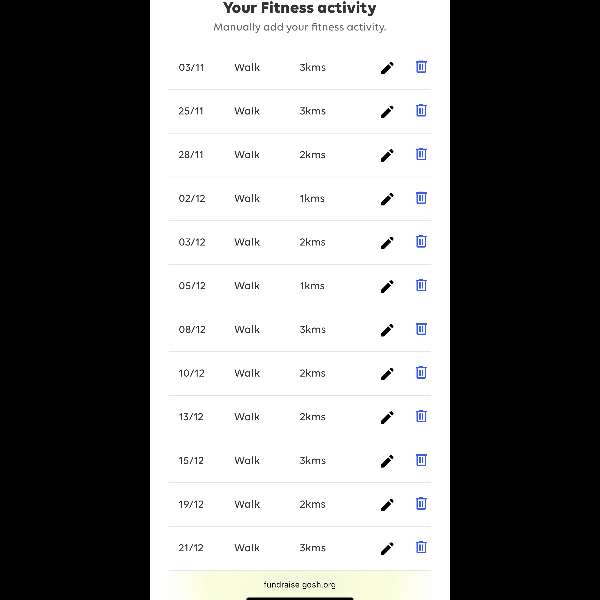Edit the 02/12 1kms walk

pyautogui.click(x=387, y=199)
